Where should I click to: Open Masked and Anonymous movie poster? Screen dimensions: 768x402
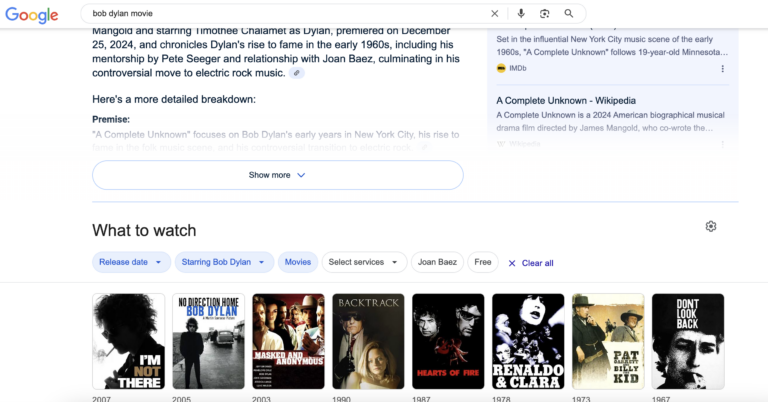[x=288, y=341]
